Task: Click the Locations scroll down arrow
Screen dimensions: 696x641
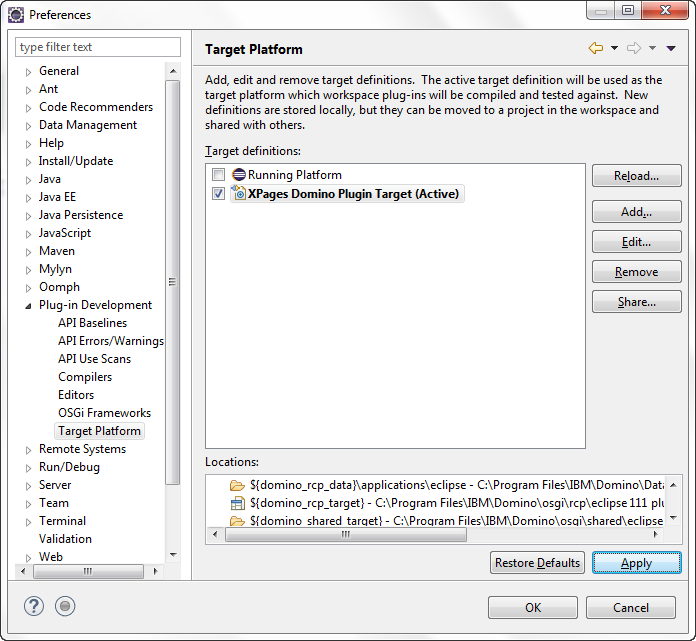Action: click(673, 518)
